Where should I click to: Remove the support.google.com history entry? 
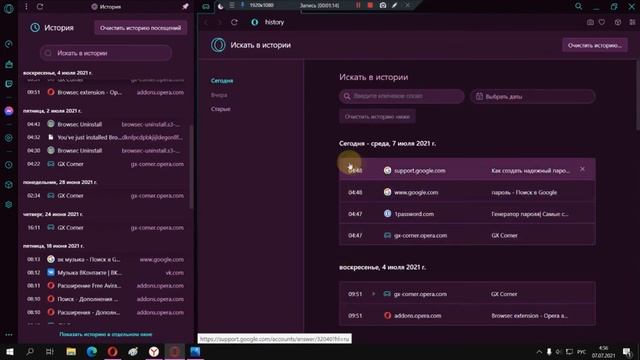[582, 169]
